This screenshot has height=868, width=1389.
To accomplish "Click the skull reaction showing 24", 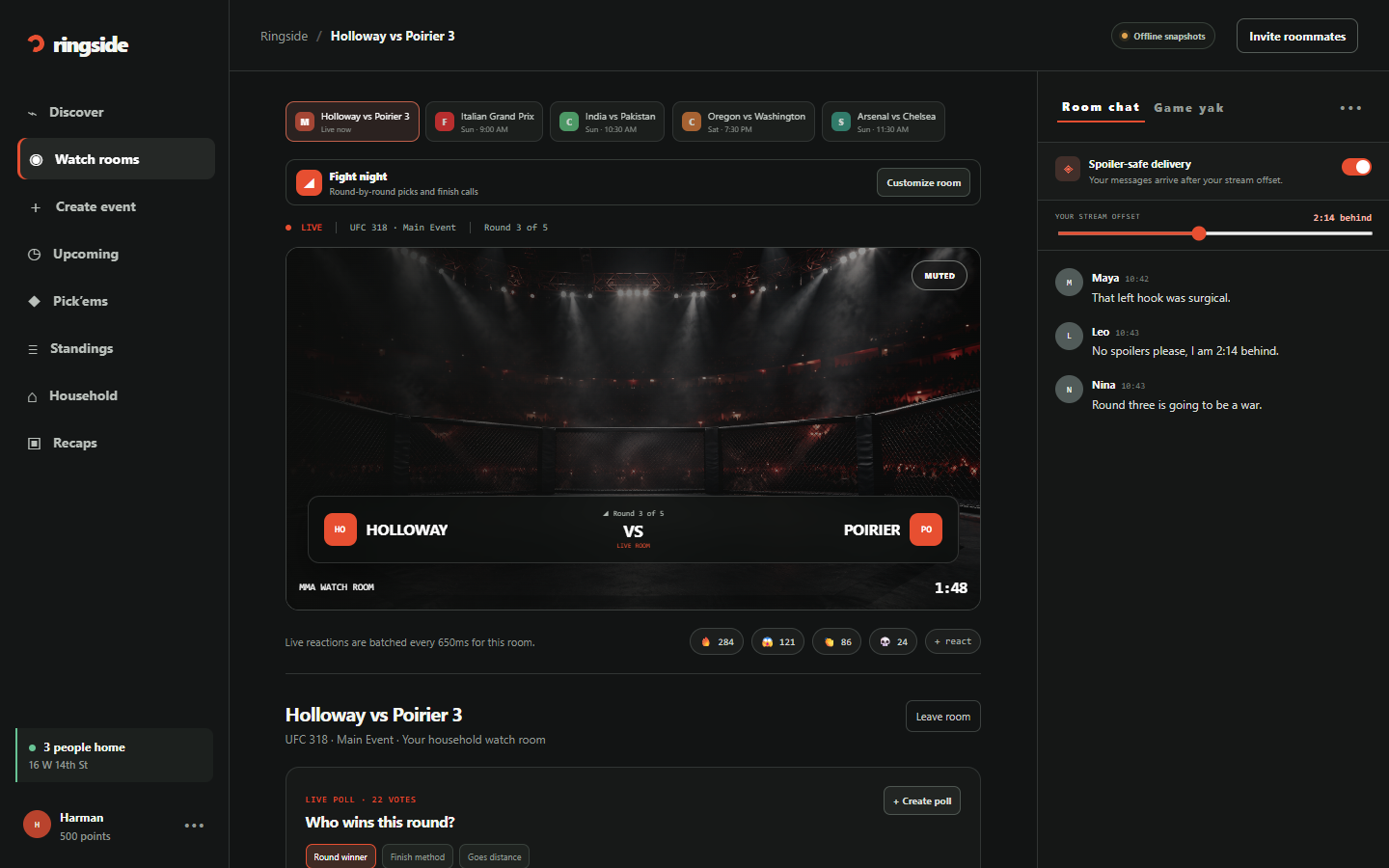I will point(893,641).
